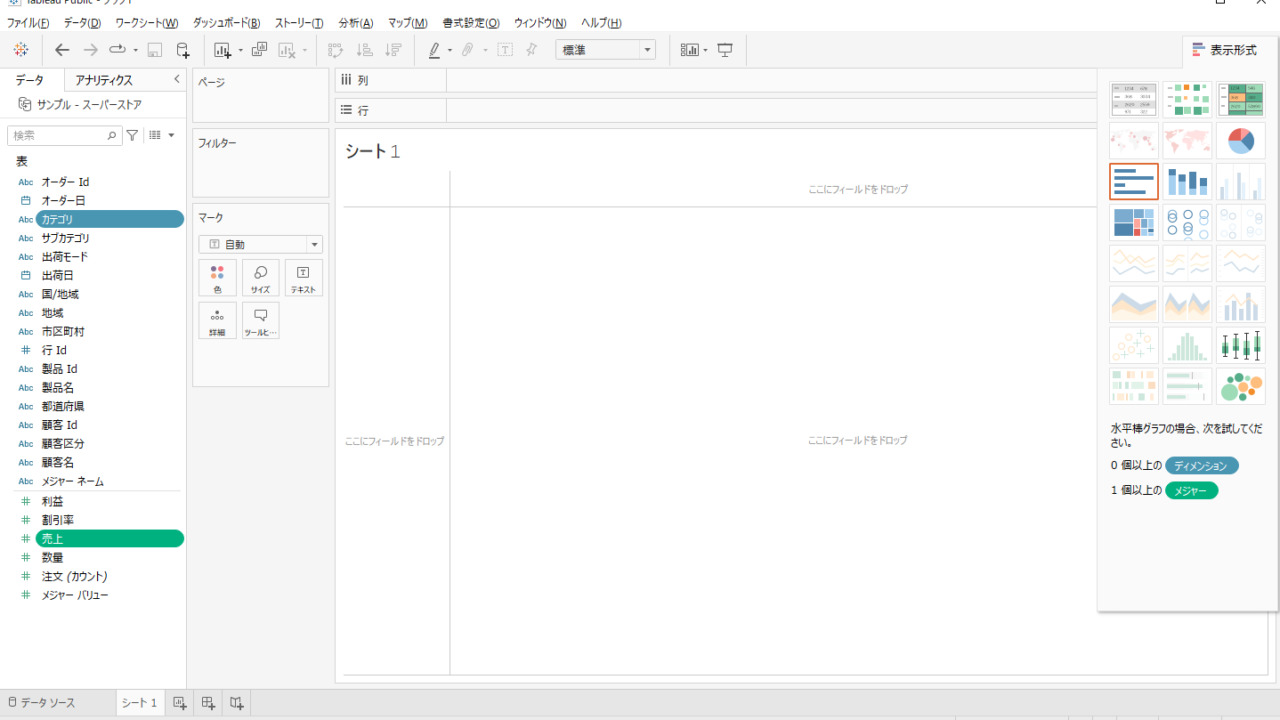Click the Sort ascending toolbar icon
The height and width of the screenshot is (720, 1280).
365,50
